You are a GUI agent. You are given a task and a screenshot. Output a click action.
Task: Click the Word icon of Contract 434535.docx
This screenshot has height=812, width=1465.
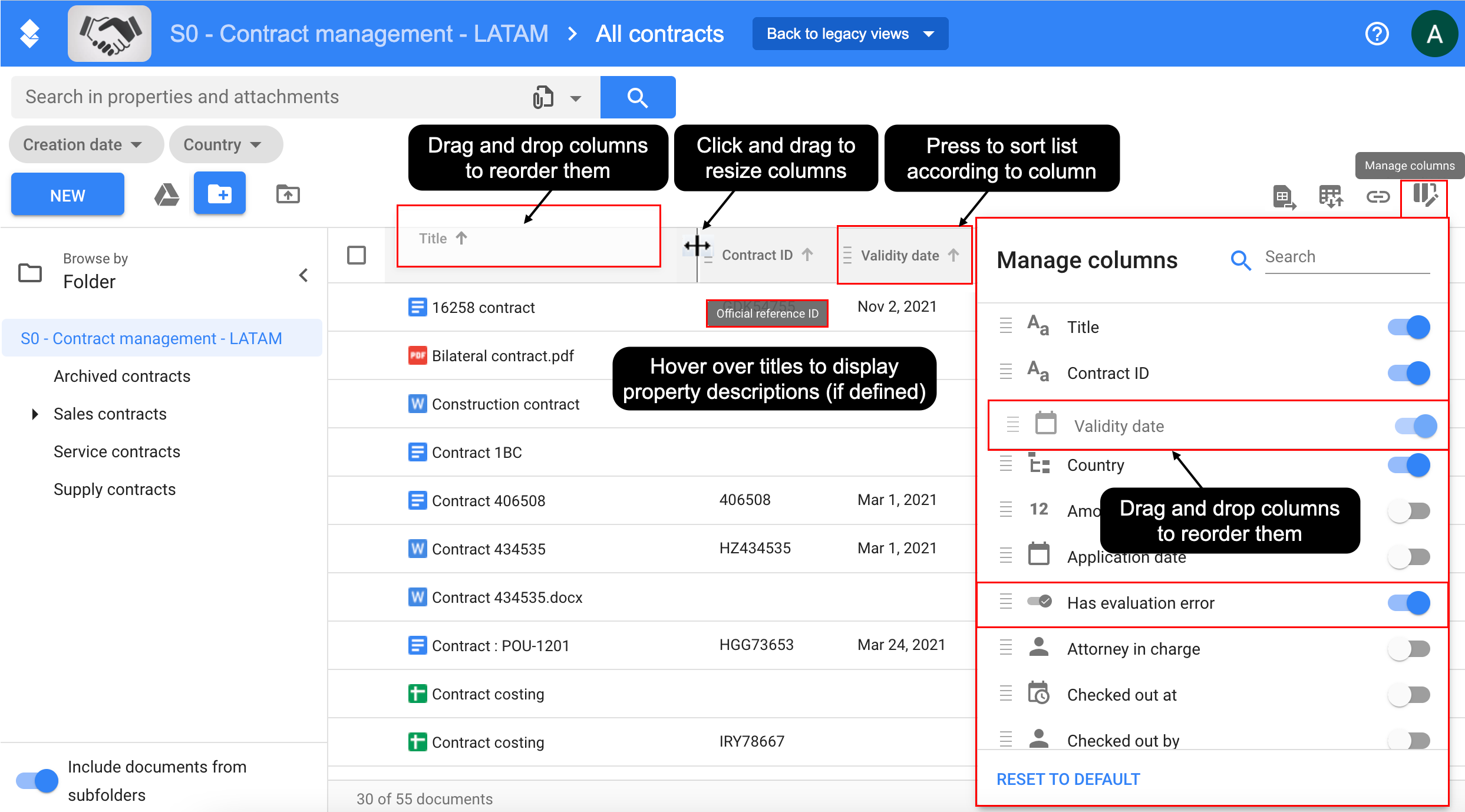[417, 597]
